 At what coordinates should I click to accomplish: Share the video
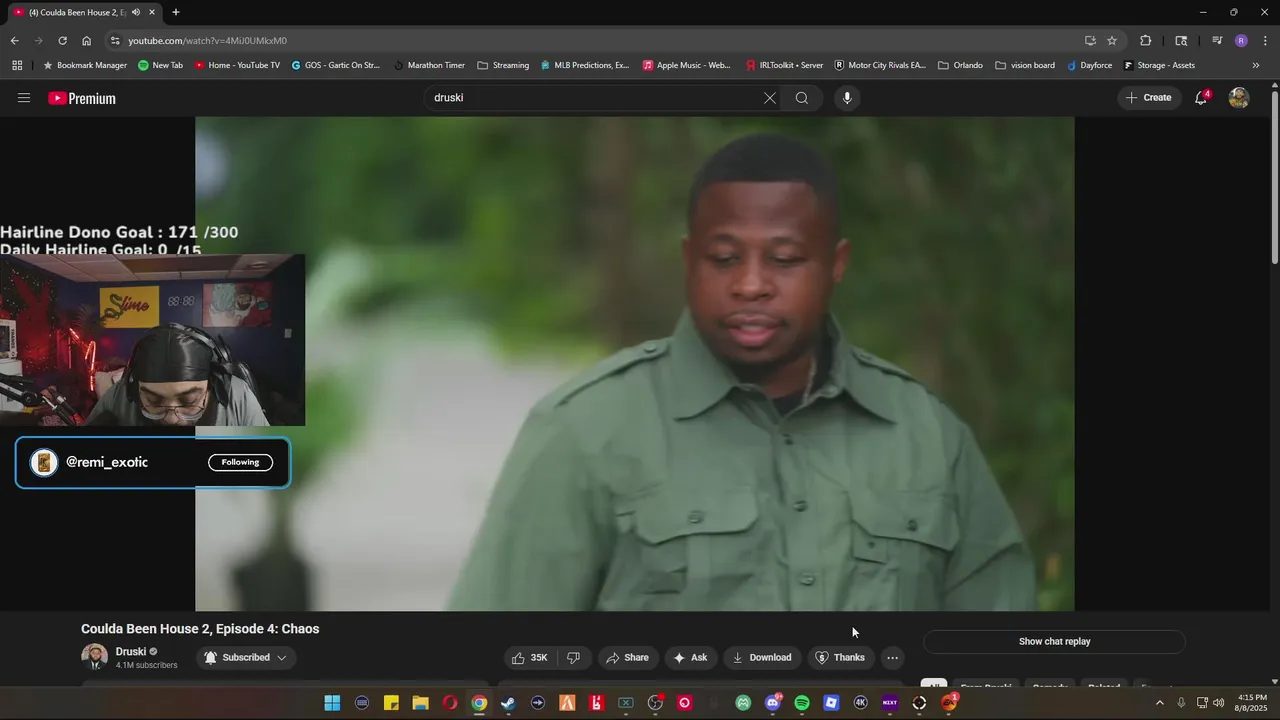pos(627,657)
